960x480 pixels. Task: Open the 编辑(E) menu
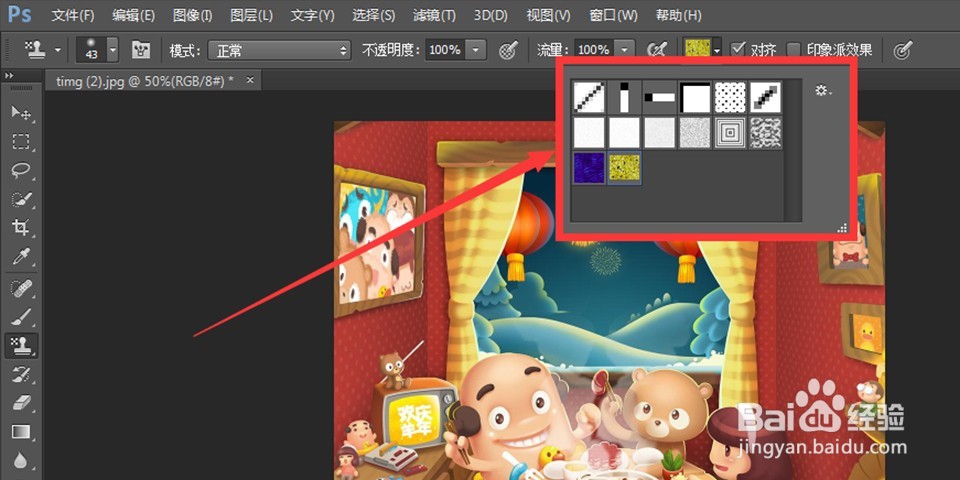point(133,15)
